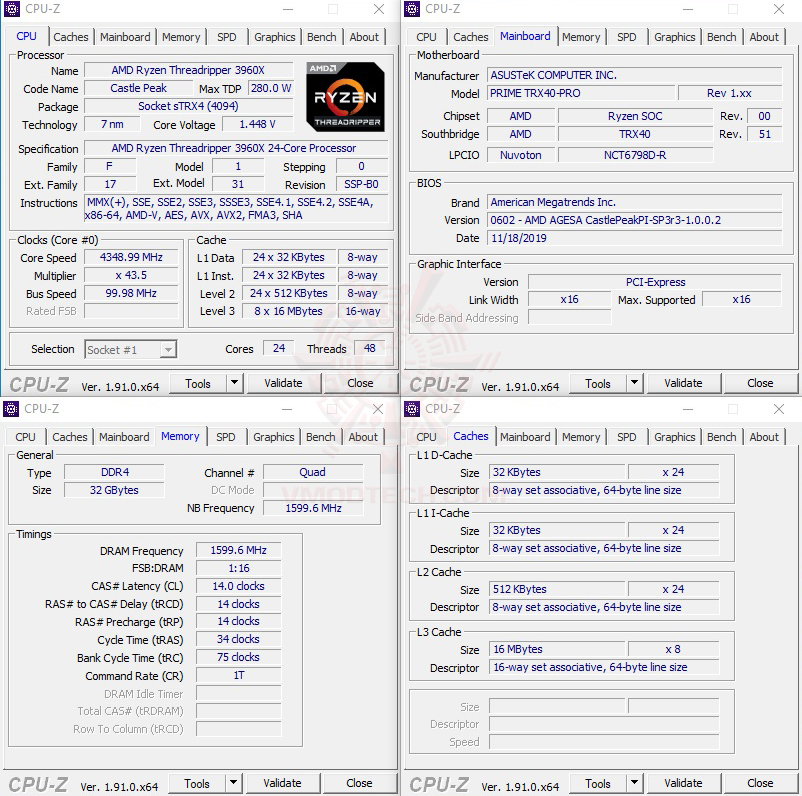This screenshot has height=796, width=802.
Task: Click the CPU-Z icon in the Memory window title bar
Action: [x=11, y=409]
